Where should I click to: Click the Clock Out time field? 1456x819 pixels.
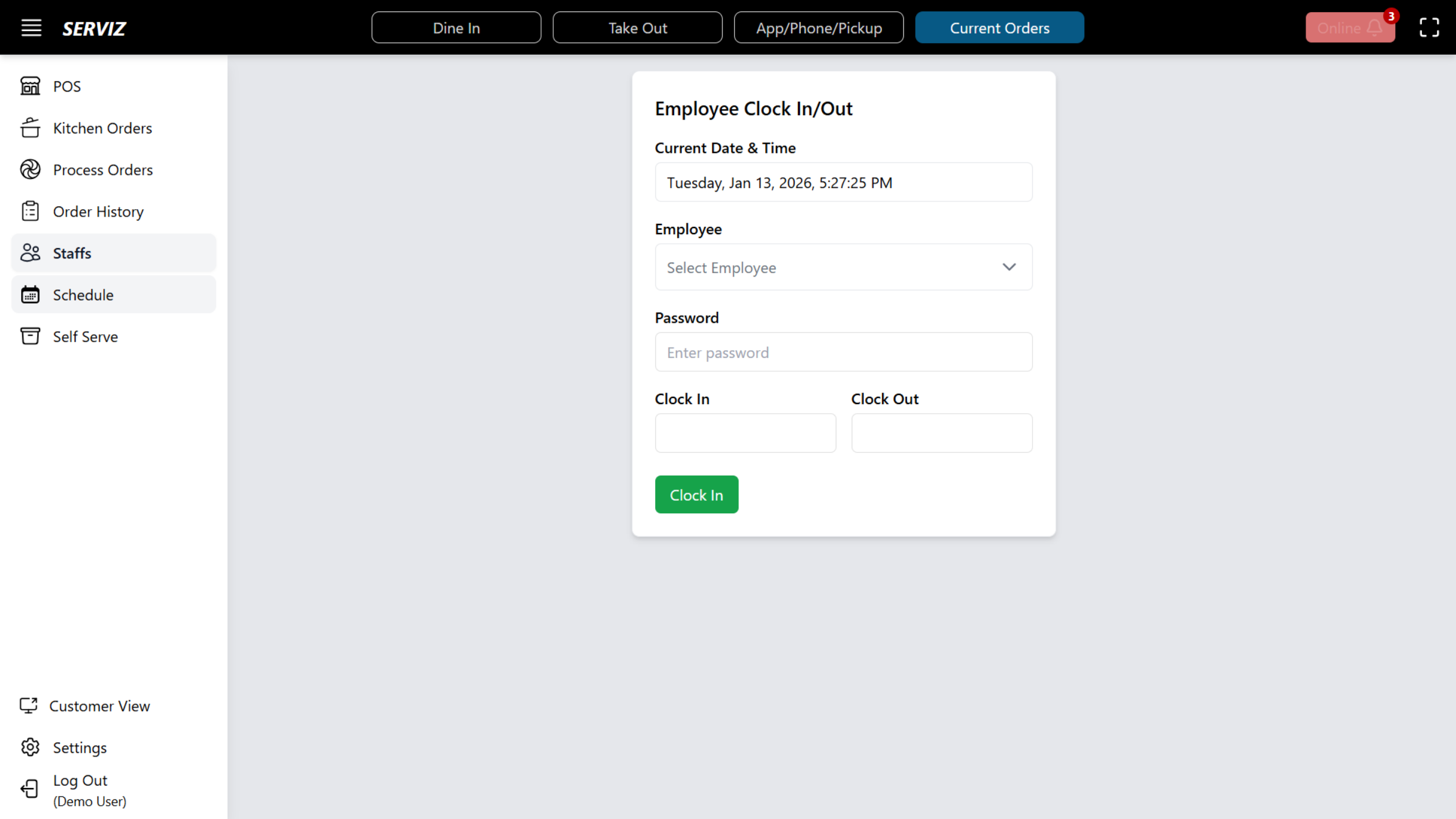point(942,433)
